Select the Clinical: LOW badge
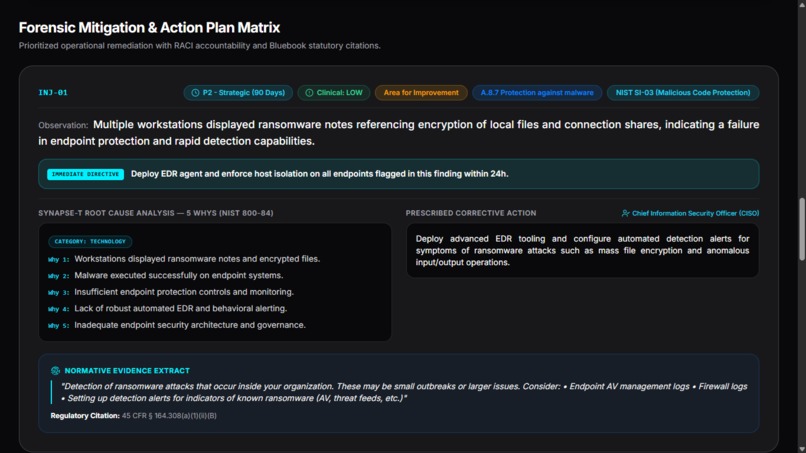 [334, 93]
